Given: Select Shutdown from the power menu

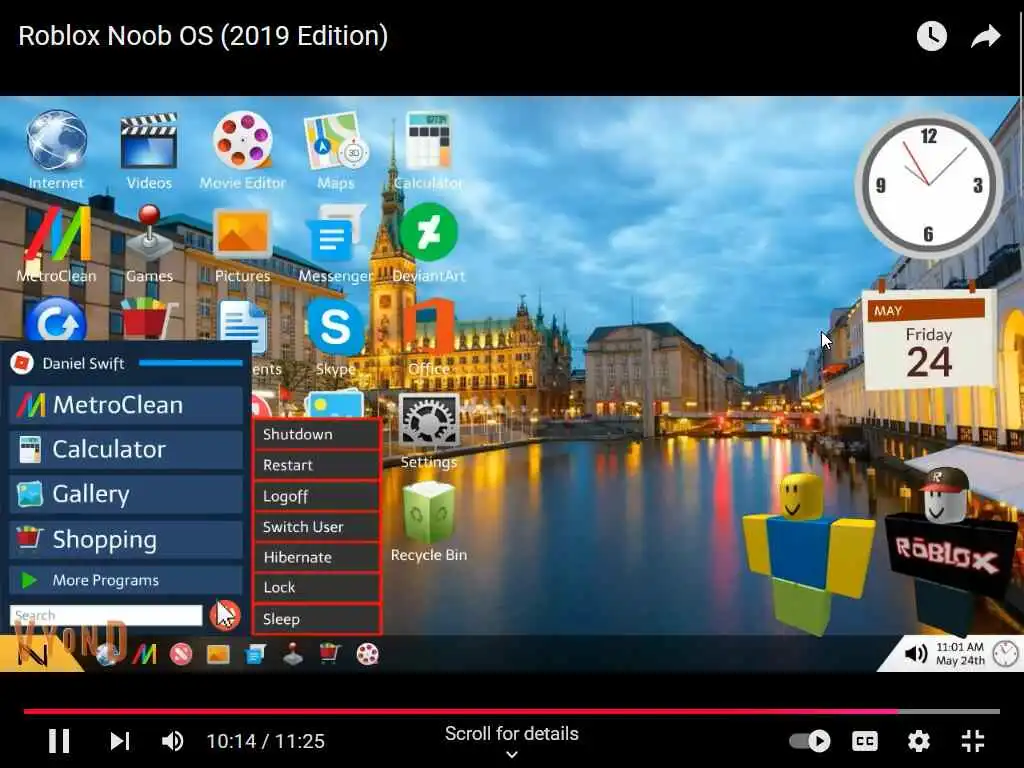Looking at the screenshot, I should click(x=316, y=434).
